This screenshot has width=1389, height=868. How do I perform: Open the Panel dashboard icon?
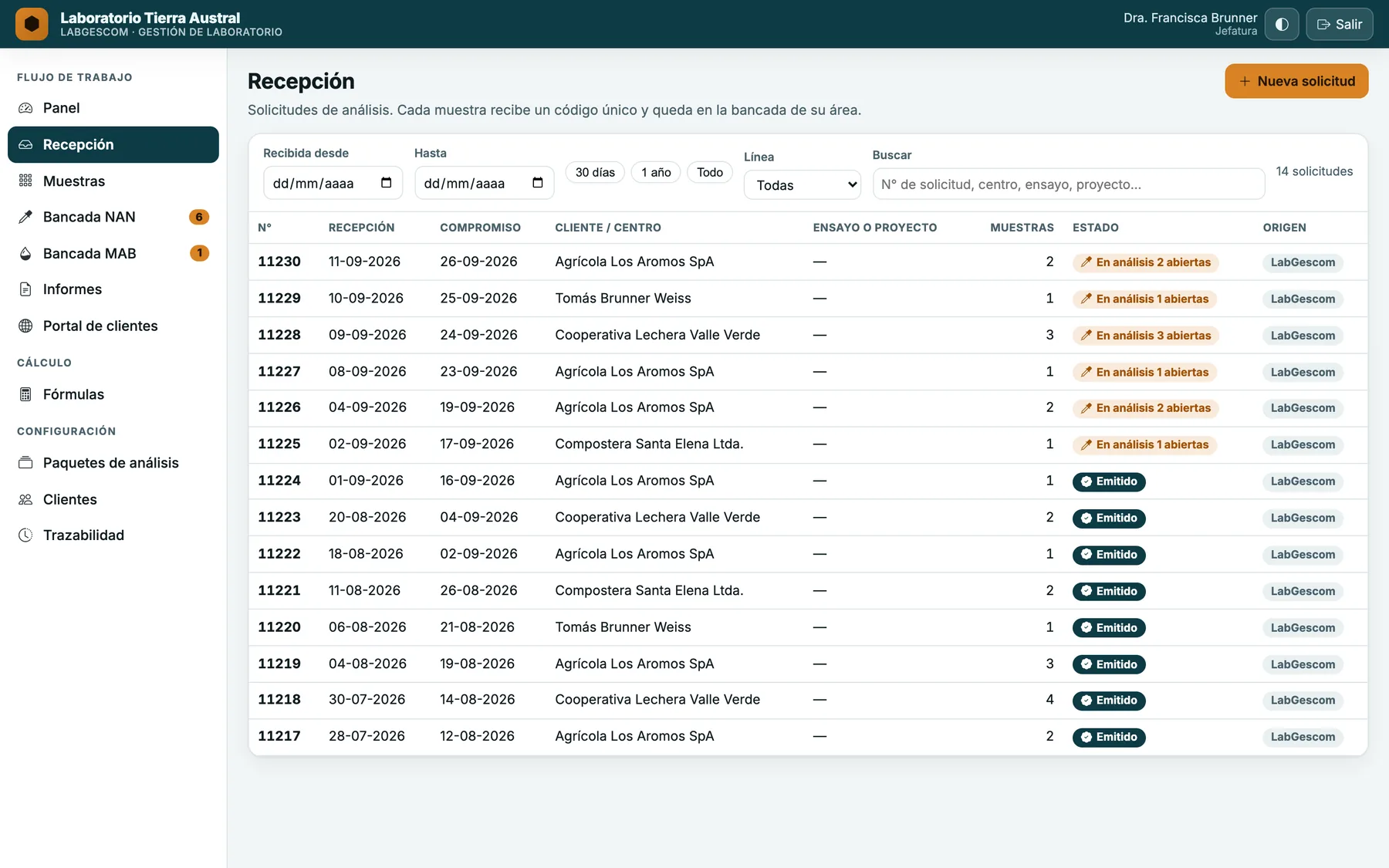point(25,108)
